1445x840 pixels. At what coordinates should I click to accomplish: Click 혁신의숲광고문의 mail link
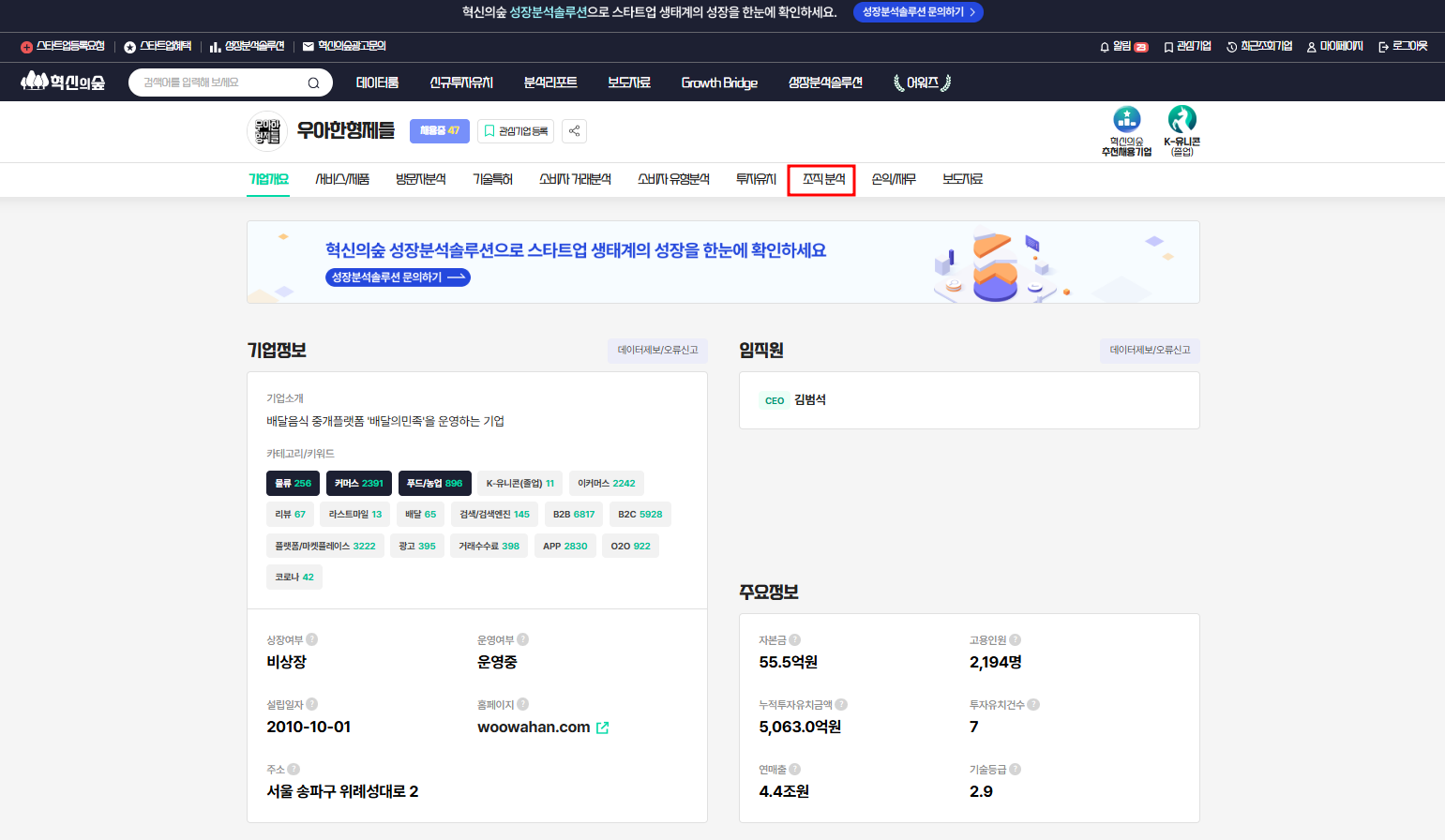pyautogui.click(x=344, y=46)
